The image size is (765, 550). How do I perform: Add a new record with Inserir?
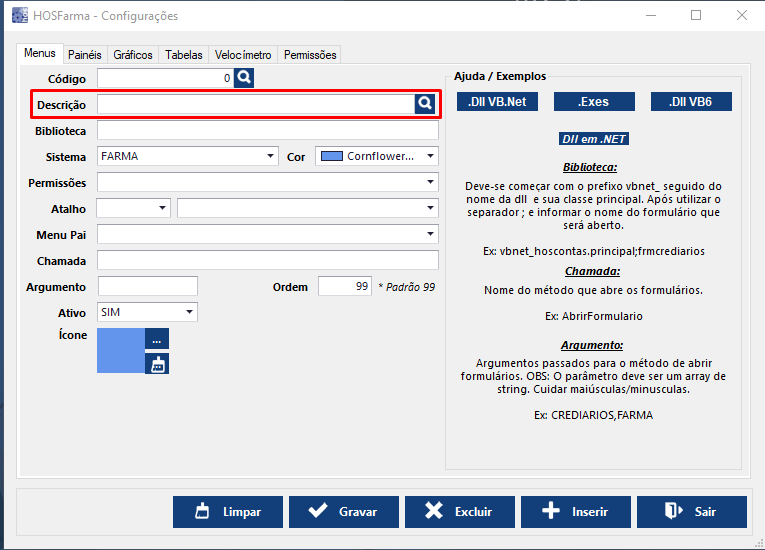point(575,511)
